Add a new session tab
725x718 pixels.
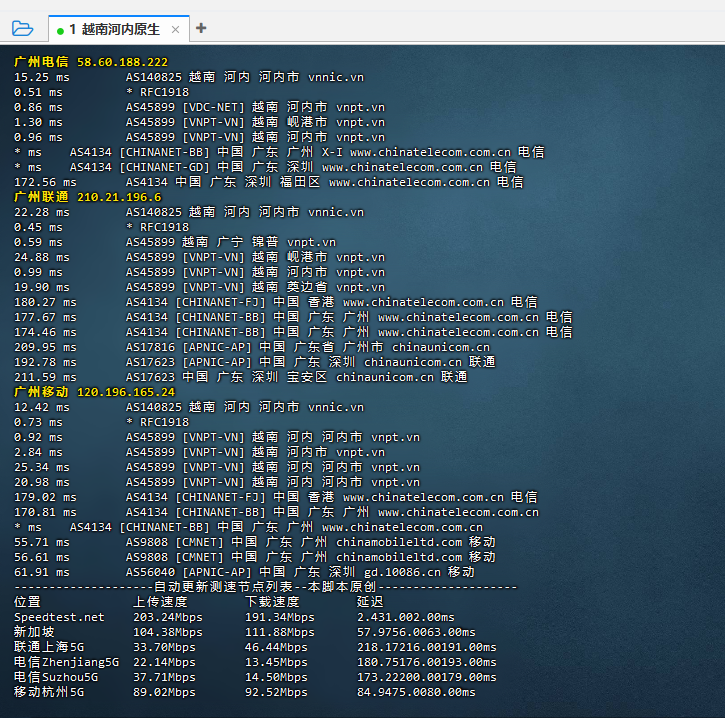pyautogui.click(x=201, y=28)
